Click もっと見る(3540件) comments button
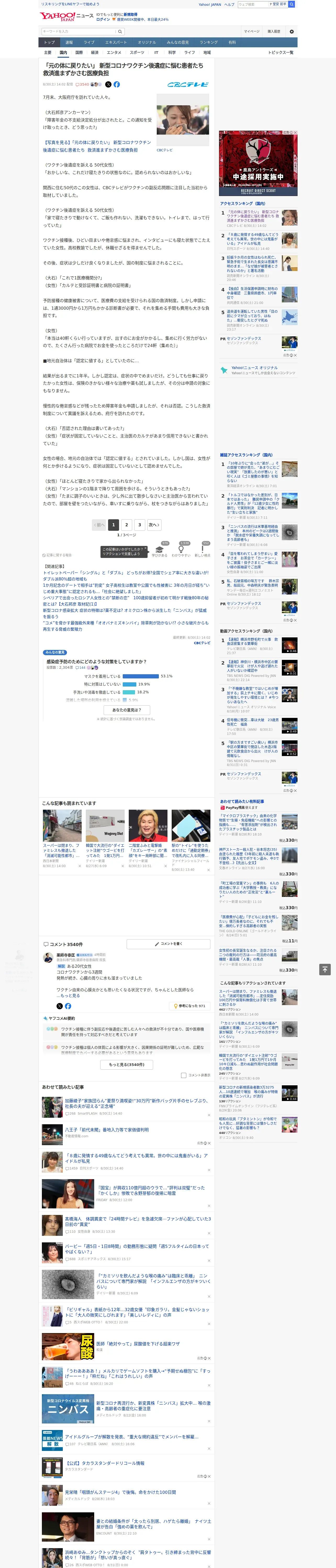 pos(127,1065)
